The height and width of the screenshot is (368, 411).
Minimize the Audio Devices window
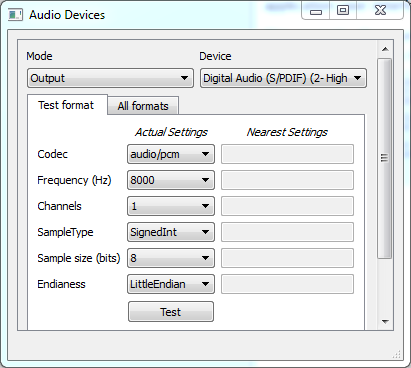pos(316,11)
